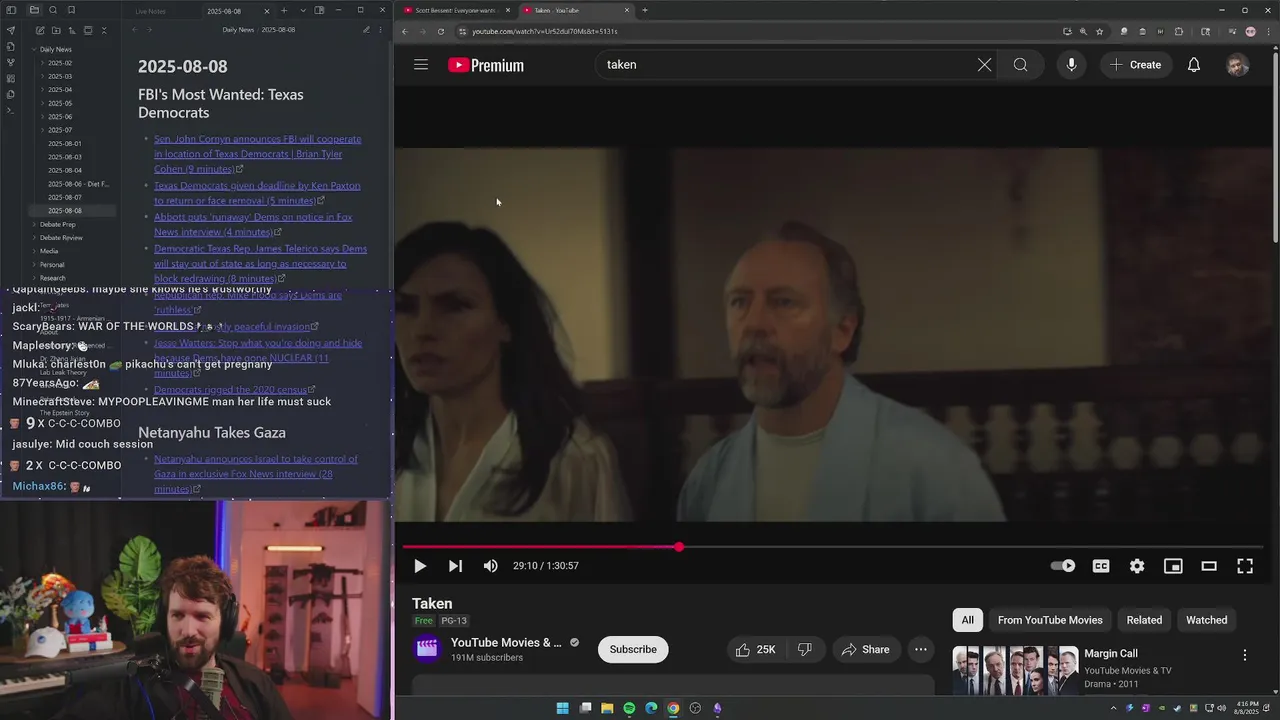Seek on the red video progress bar
This screenshot has height=720, width=1280.
coord(832,547)
